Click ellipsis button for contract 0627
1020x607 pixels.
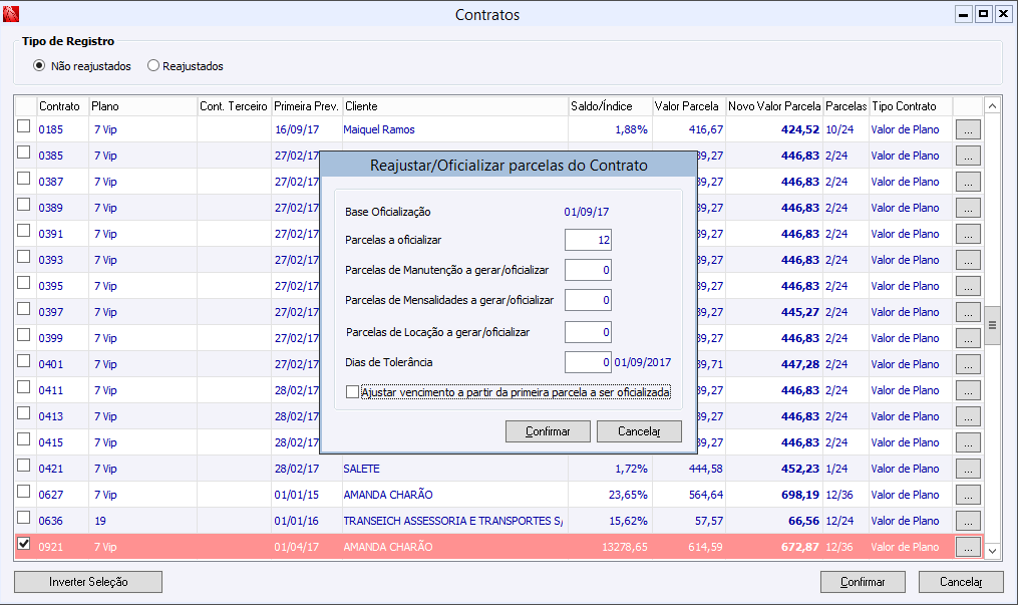point(967,495)
